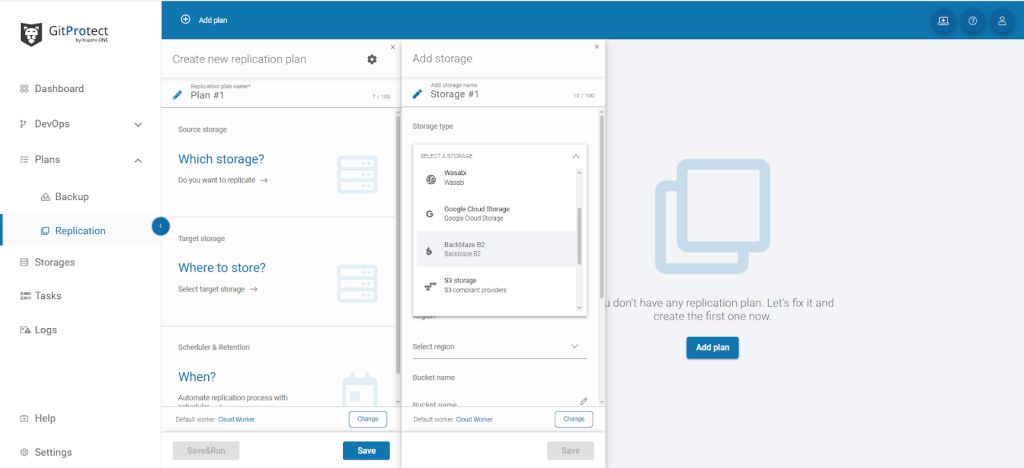This screenshot has width=1024, height=468.
Task: Open the user account icon in header
Action: [1001, 20]
